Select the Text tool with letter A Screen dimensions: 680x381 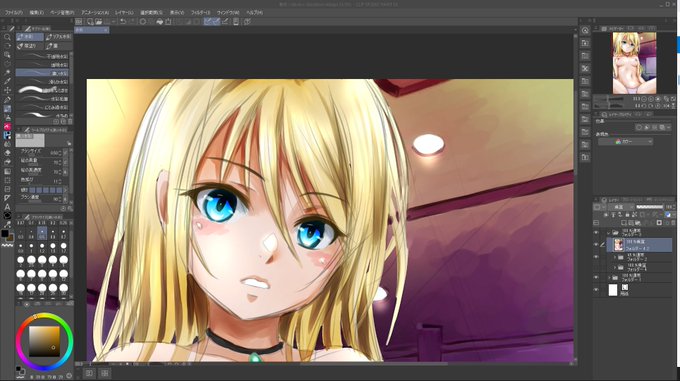point(7,207)
